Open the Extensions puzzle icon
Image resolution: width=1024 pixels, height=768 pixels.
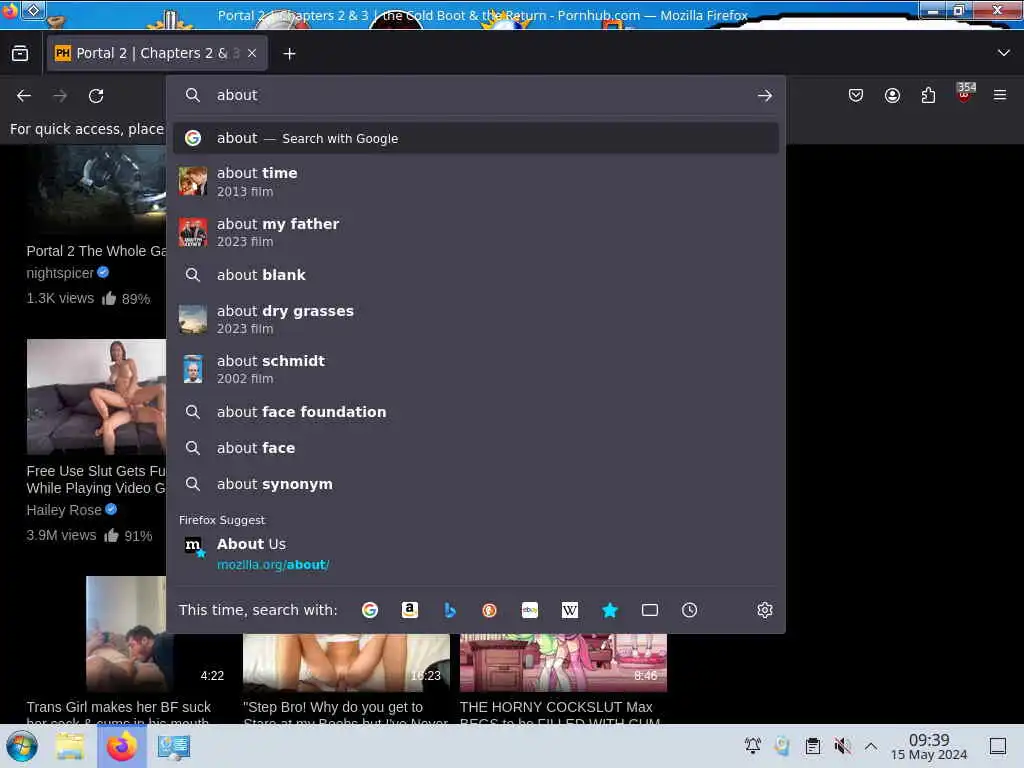point(928,95)
